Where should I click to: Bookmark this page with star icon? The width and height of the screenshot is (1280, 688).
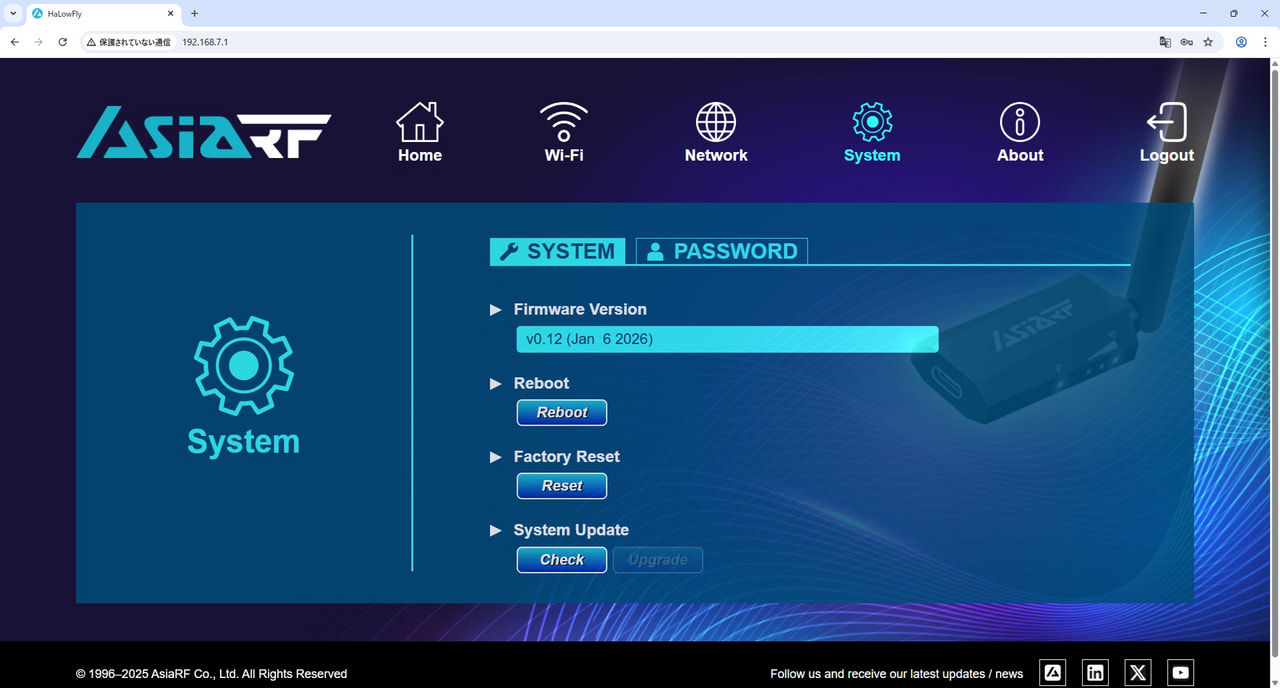[1208, 42]
